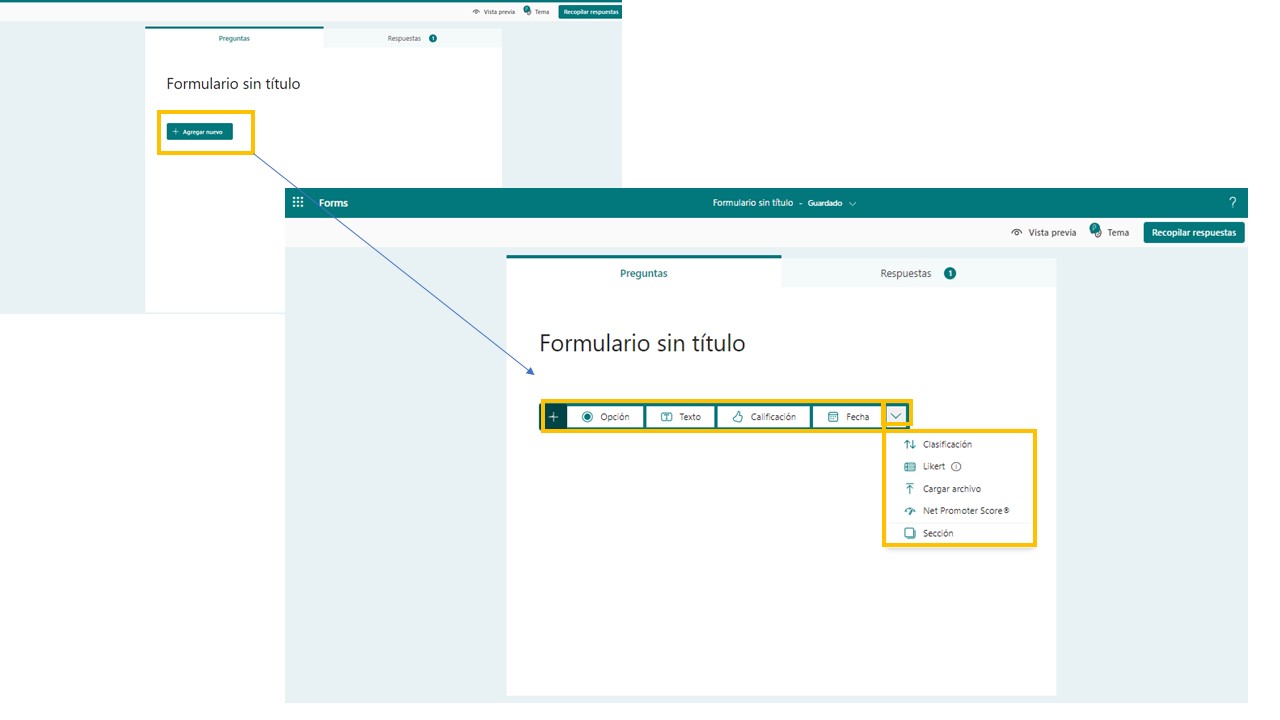Click the form name in the front header bar
This screenshot has width=1280, height=720.
coord(752,203)
